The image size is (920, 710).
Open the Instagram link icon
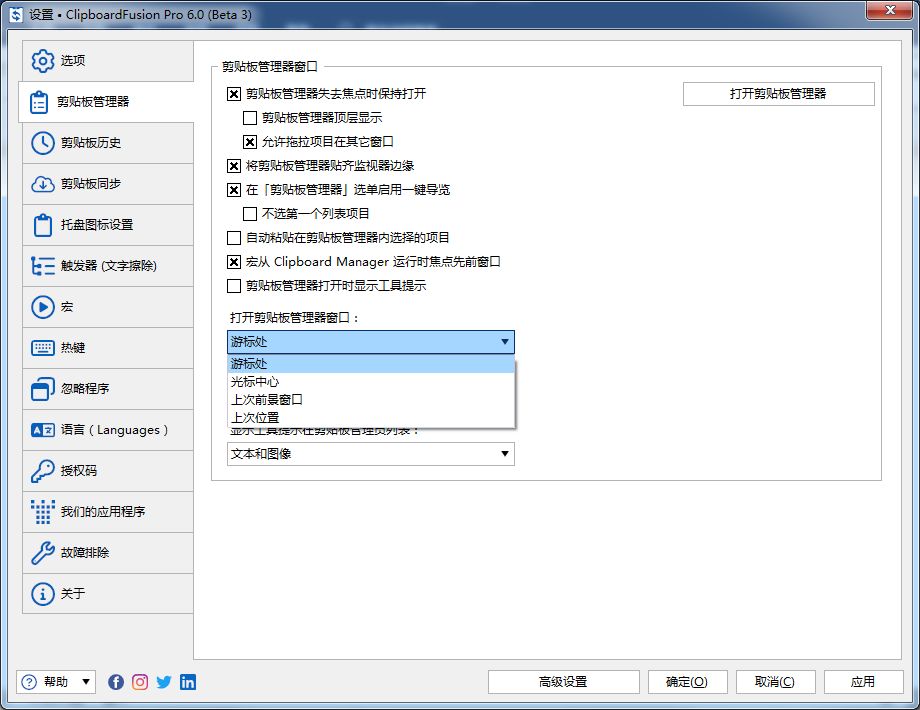click(140, 682)
